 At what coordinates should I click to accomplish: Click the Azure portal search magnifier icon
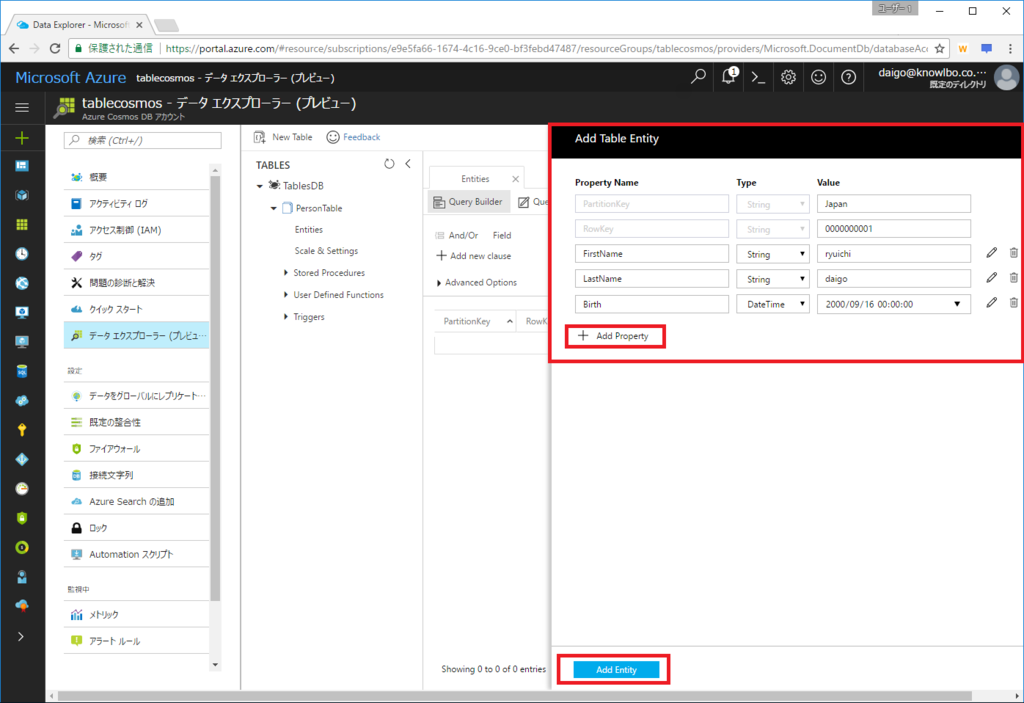[x=698, y=77]
